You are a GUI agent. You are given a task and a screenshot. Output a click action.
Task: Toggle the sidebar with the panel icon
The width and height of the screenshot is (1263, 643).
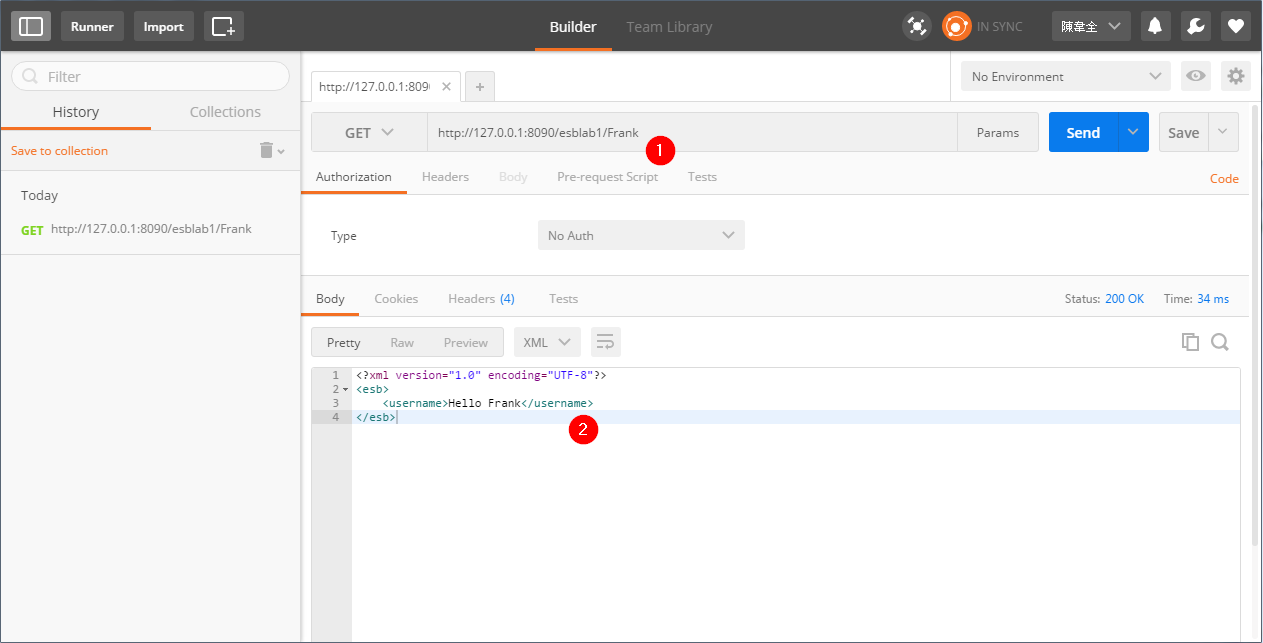(x=31, y=26)
